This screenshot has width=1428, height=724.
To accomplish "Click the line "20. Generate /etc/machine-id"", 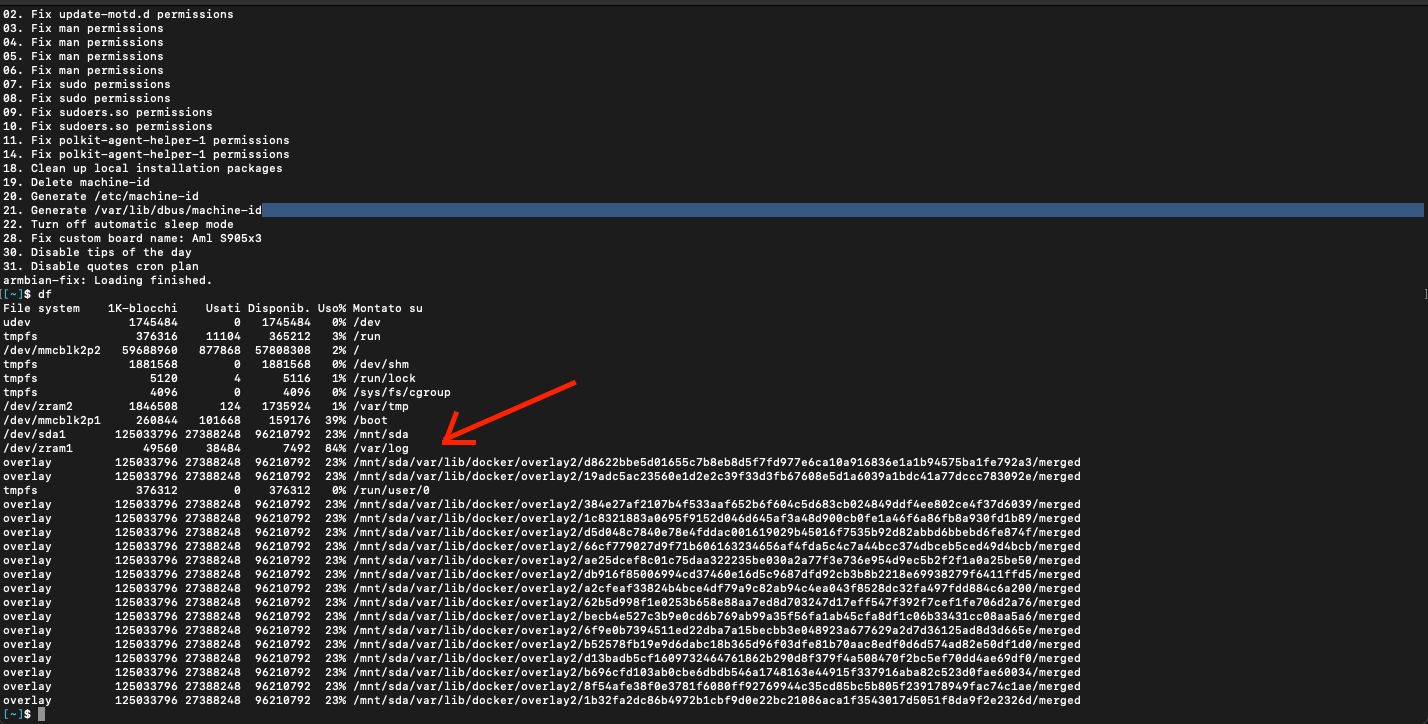I will click(101, 196).
